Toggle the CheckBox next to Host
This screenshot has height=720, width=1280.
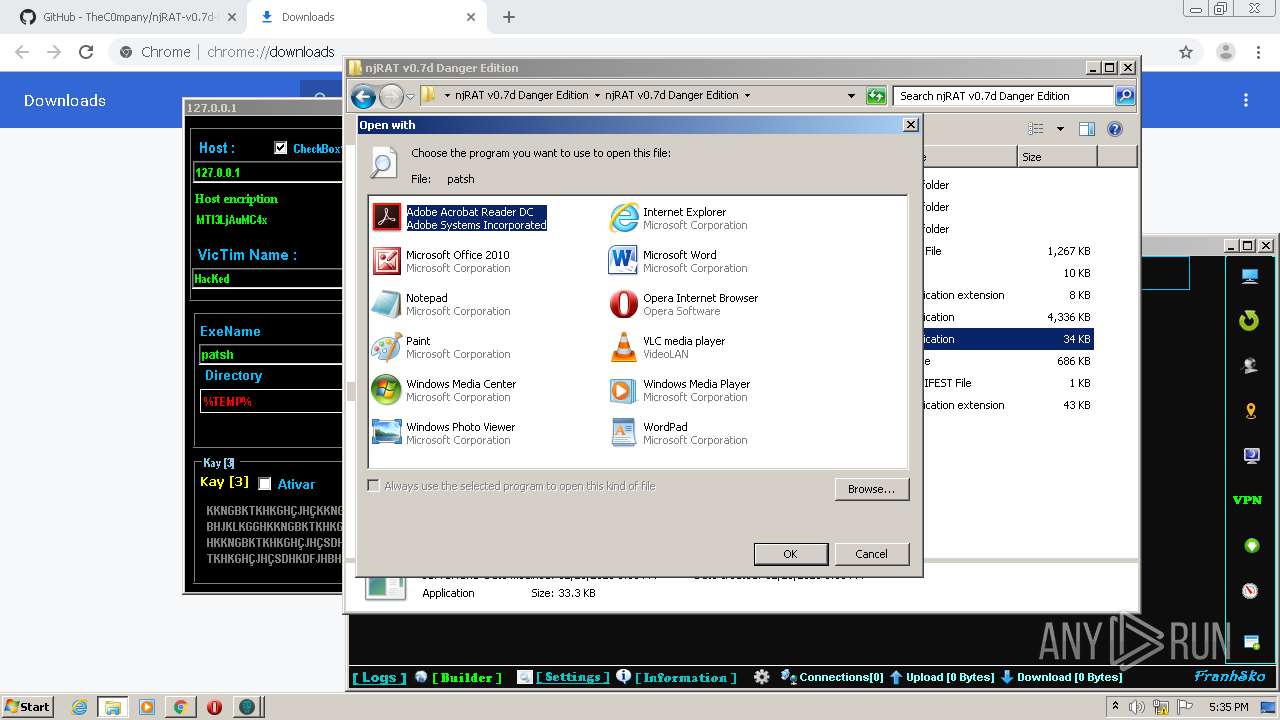(x=281, y=148)
